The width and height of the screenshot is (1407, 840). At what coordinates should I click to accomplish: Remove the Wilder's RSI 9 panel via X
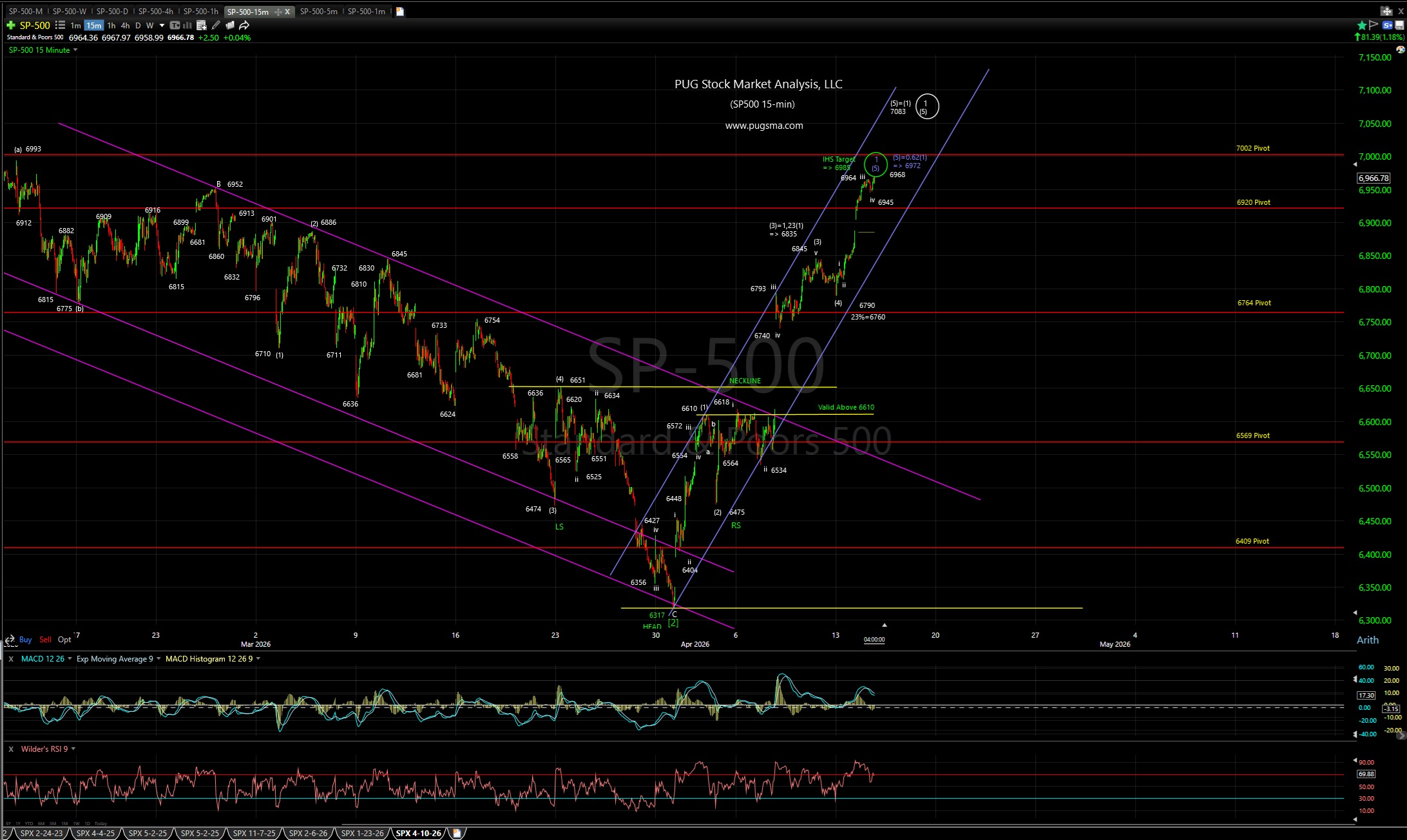[11, 749]
